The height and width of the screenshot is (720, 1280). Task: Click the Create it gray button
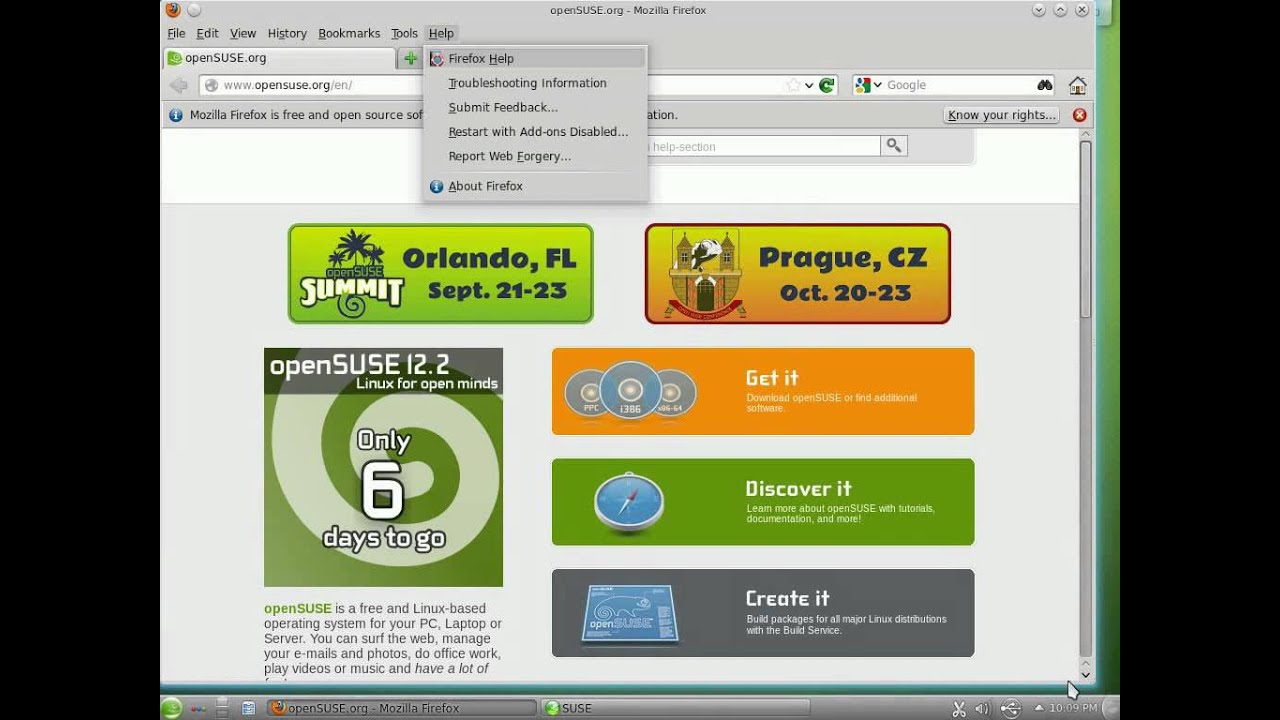[x=763, y=613]
